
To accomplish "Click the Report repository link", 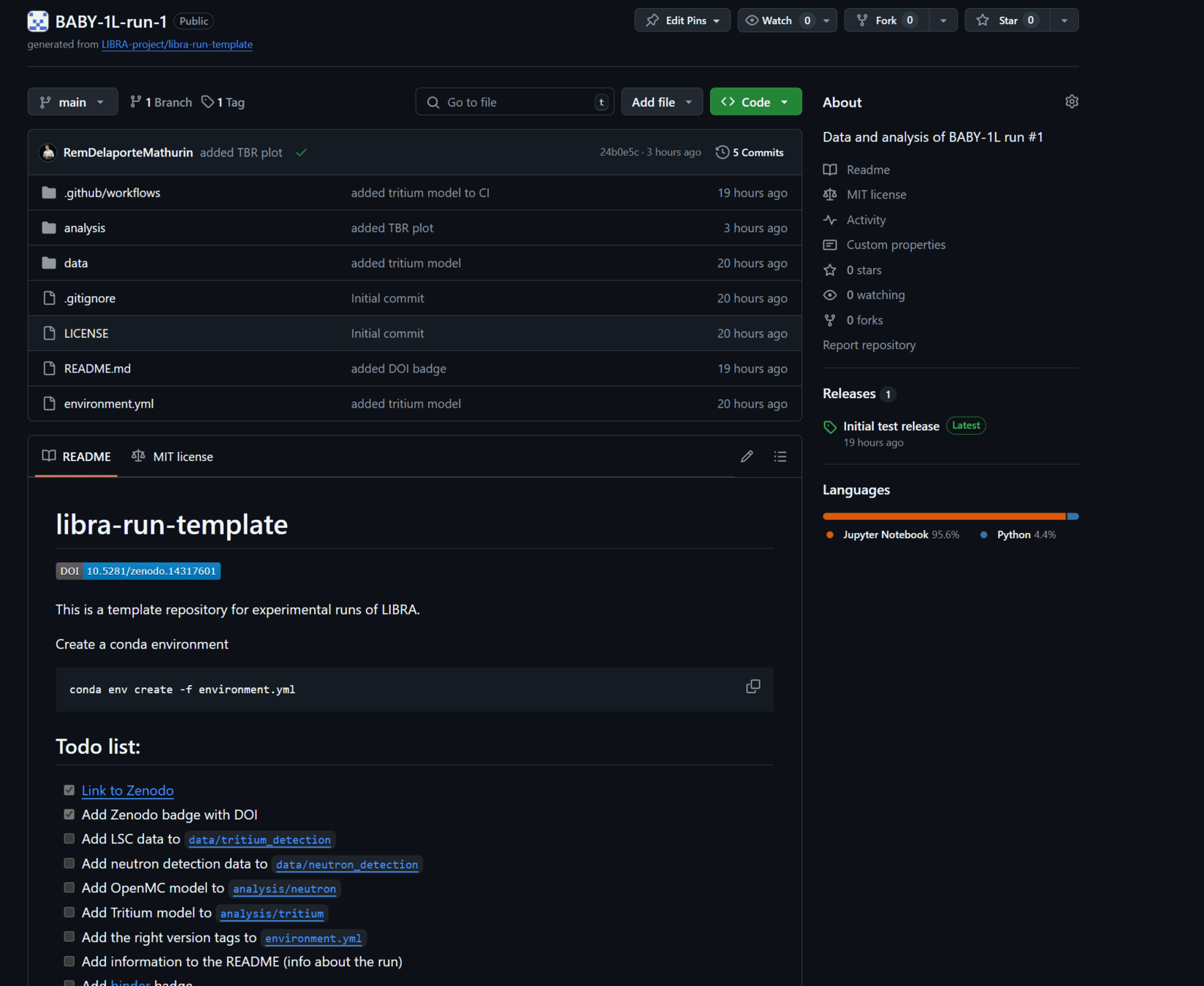I will [x=869, y=345].
